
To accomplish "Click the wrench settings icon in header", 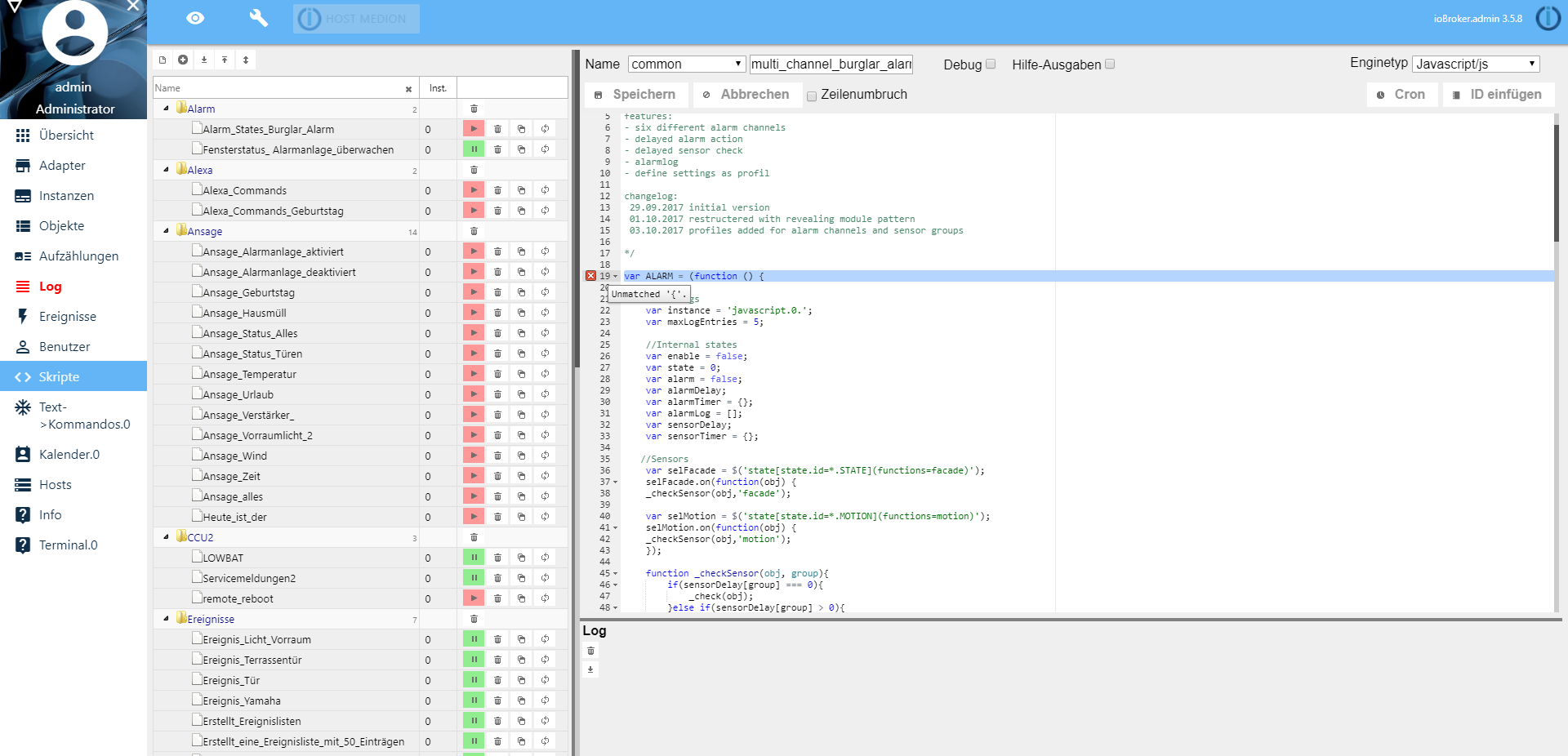I will [x=258, y=18].
